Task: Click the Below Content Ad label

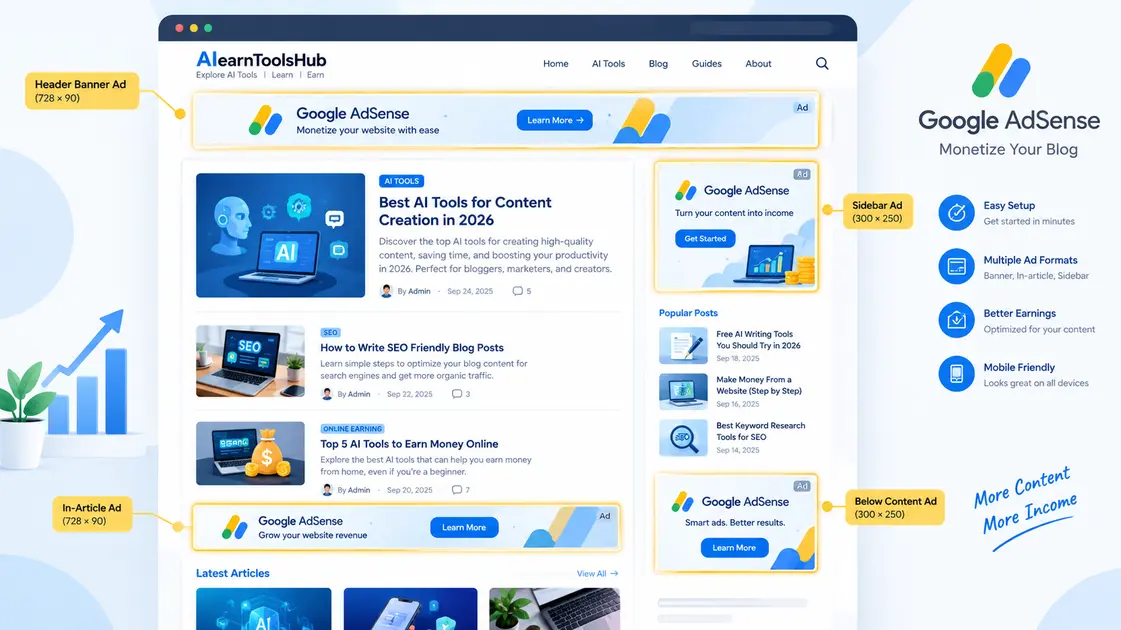Action: coord(895,508)
